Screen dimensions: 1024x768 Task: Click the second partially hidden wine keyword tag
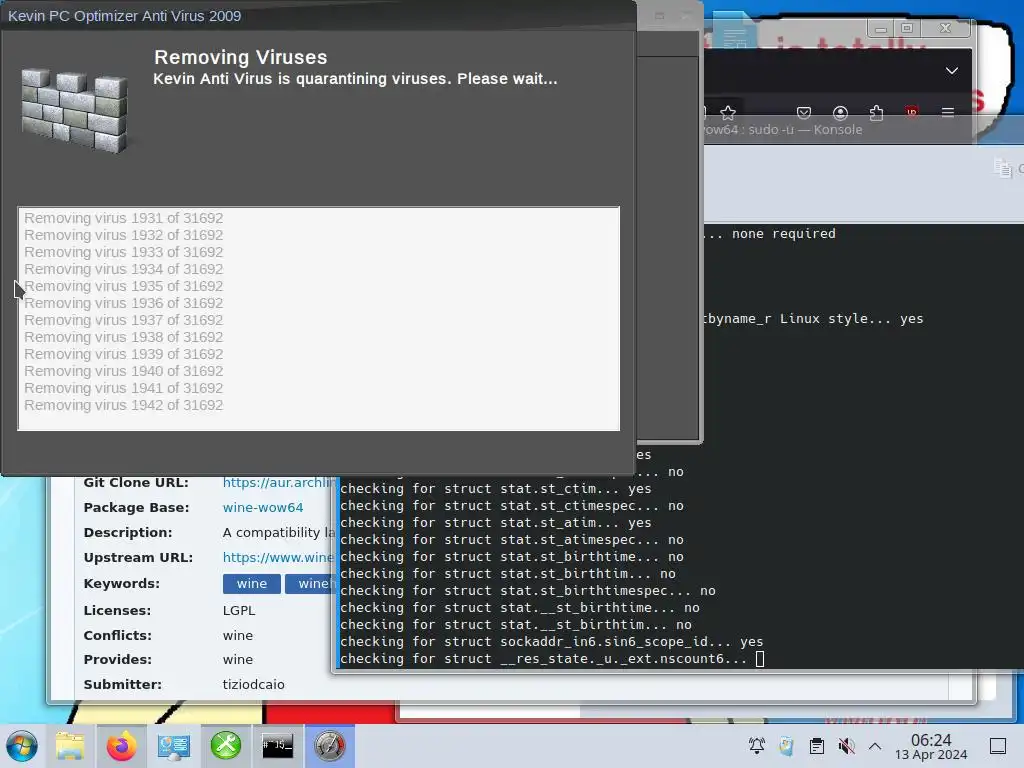(310, 584)
